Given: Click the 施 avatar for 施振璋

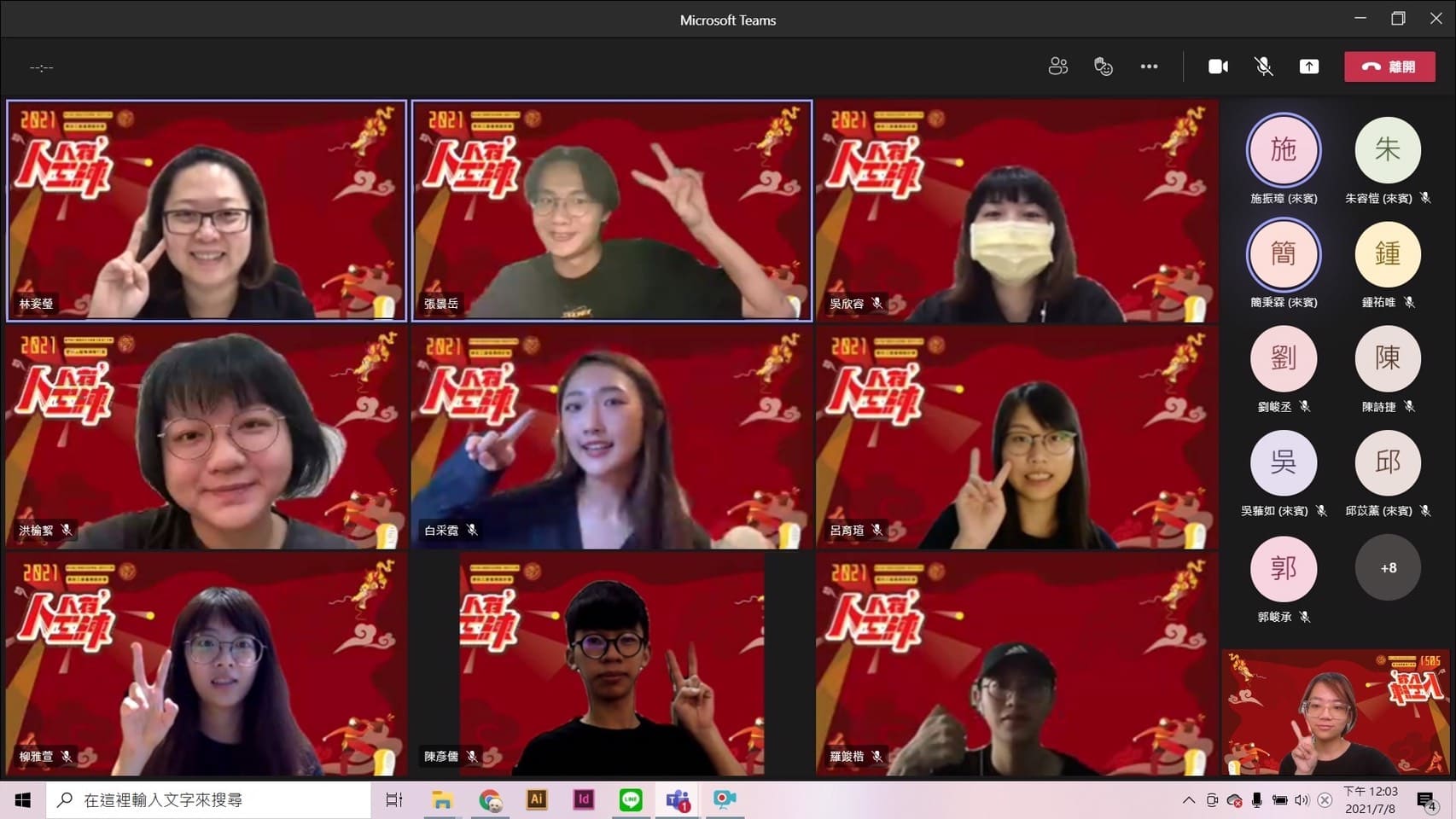Looking at the screenshot, I should click(x=1284, y=150).
